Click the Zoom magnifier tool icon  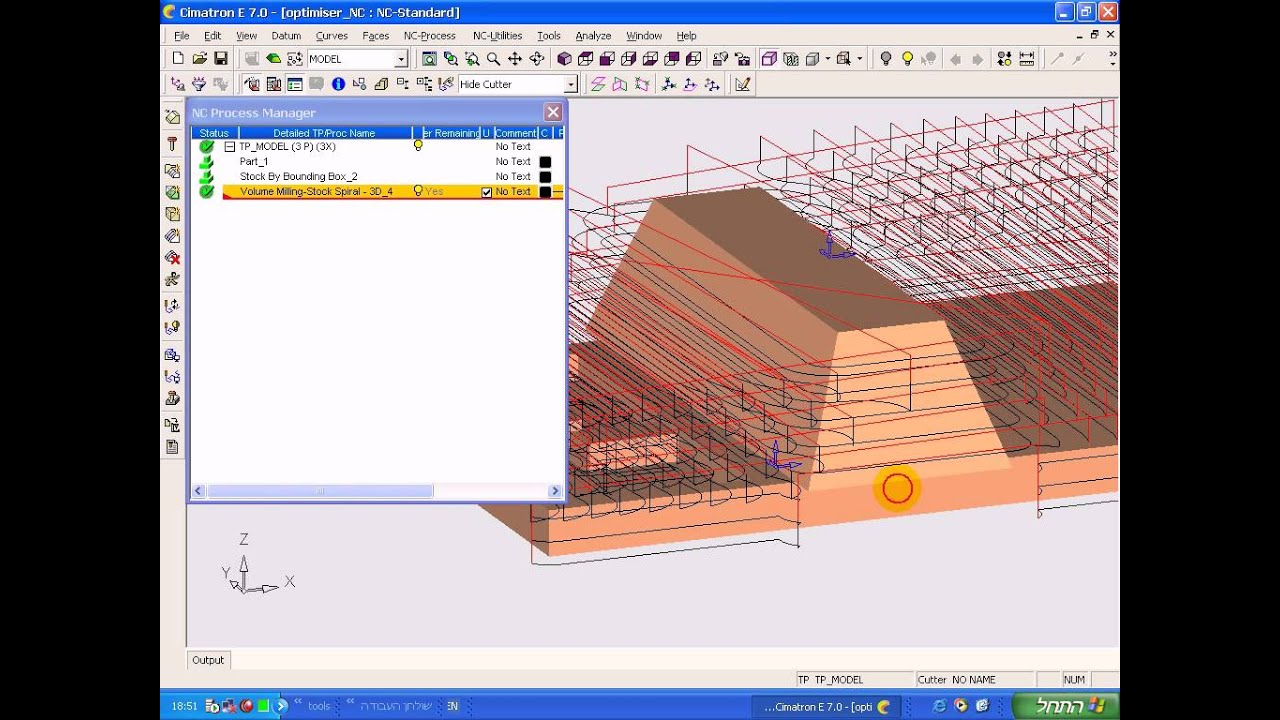[493, 59]
